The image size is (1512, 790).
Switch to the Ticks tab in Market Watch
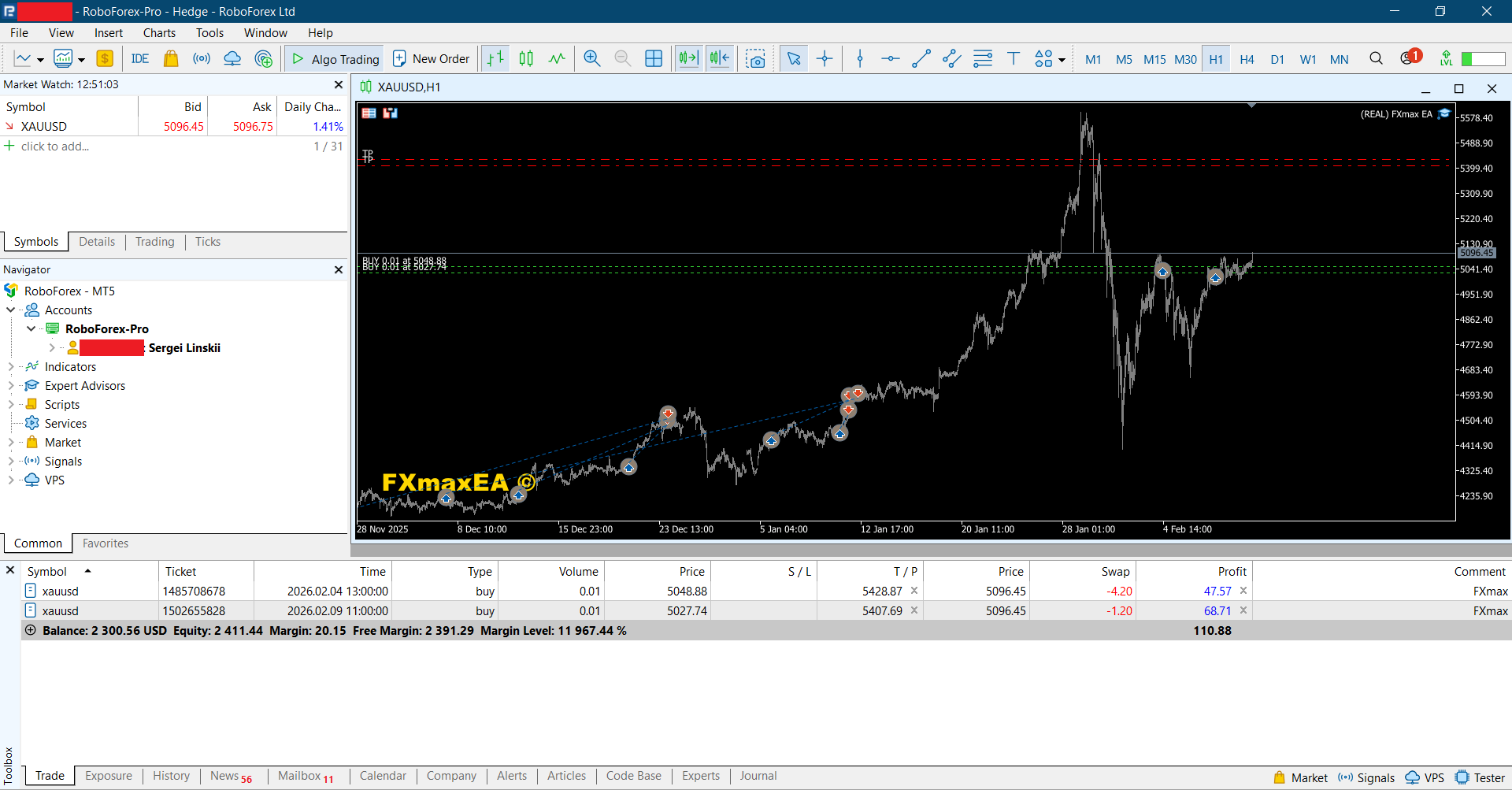(208, 242)
